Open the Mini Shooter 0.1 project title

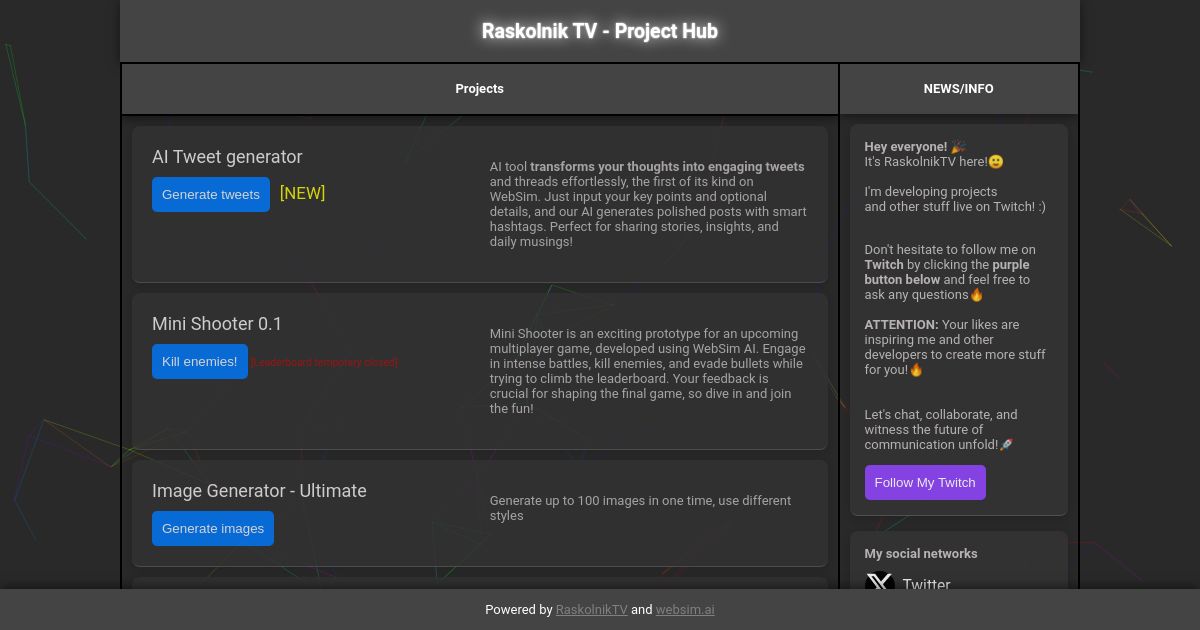click(x=217, y=324)
